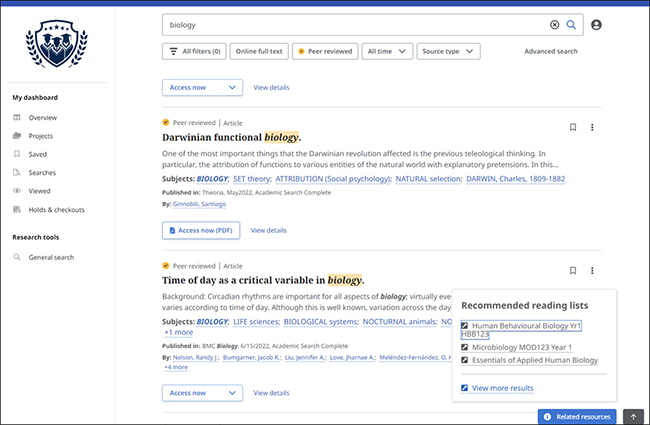The image size is (650, 425).
Task: Open Microbiology MOD123 Year 1 reading list
Action: click(x=522, y=347)
